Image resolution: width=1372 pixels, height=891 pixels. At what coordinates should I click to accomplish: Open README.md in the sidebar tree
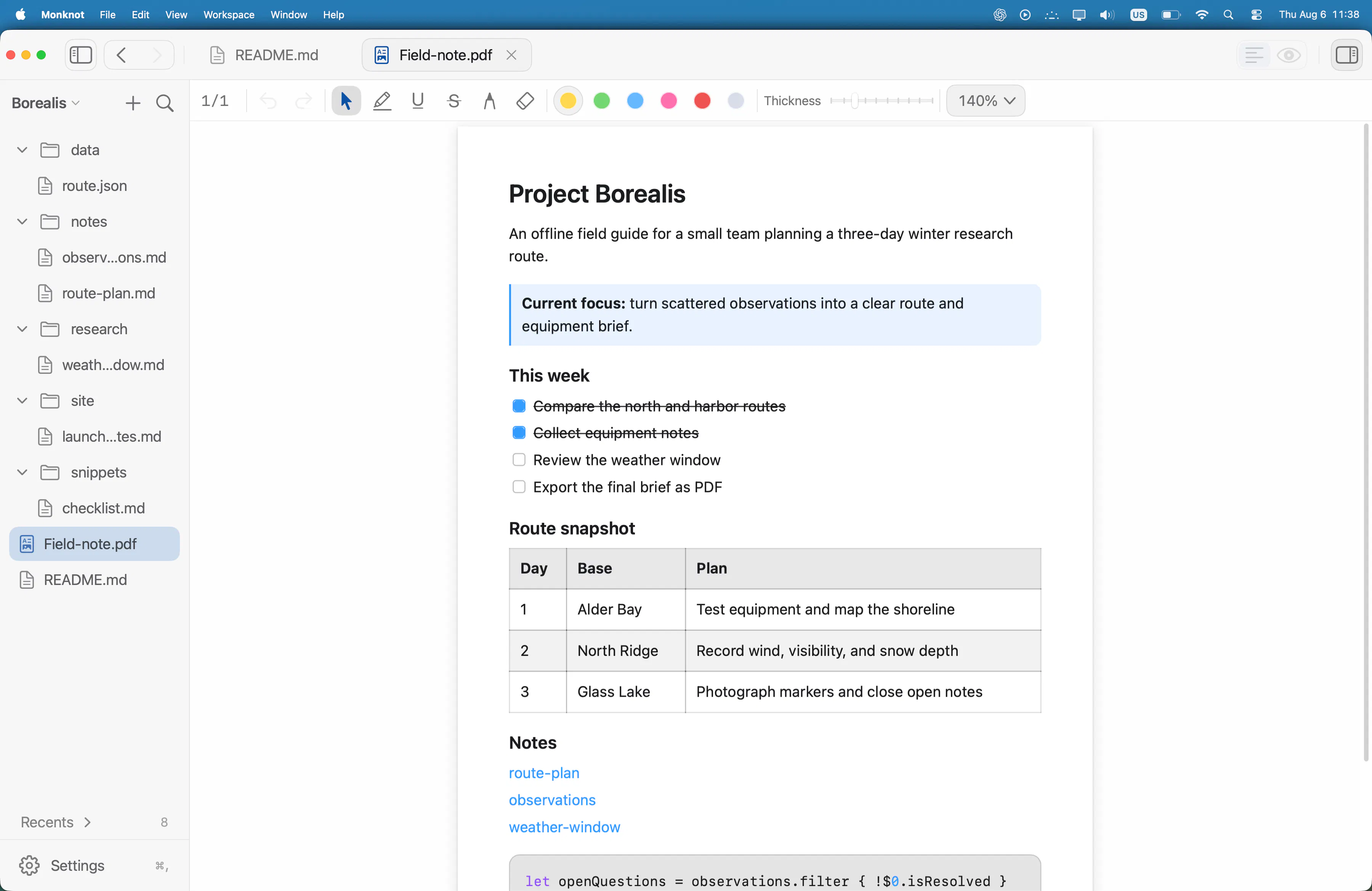(94, 580)
